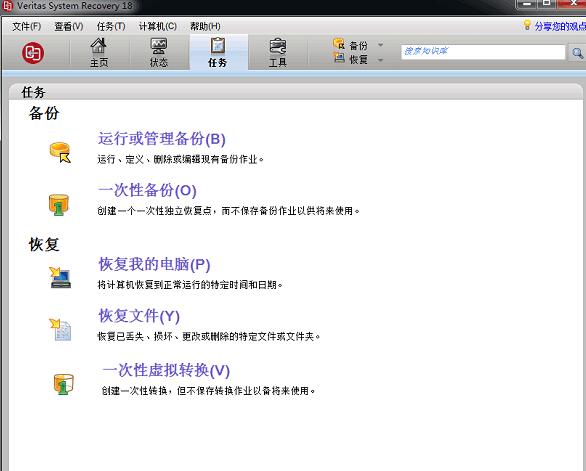The image size is (586, 471).
Task: Open the 恢复我的电脑(P) link
Action: tap(154, 264)
